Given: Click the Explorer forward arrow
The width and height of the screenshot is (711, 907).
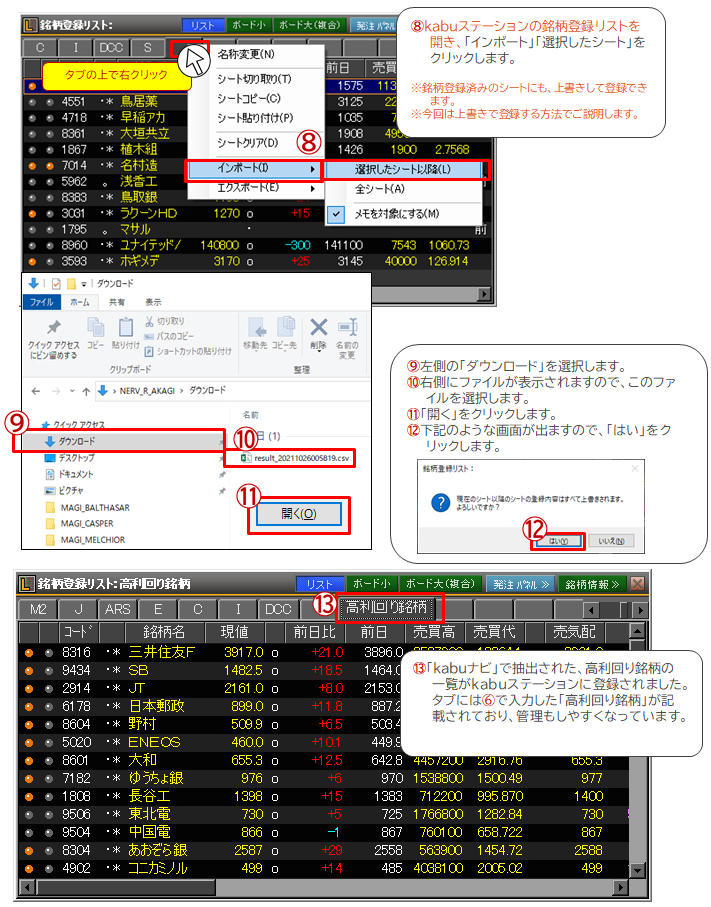Looking at the screenshot, I should tap(56, 392).
